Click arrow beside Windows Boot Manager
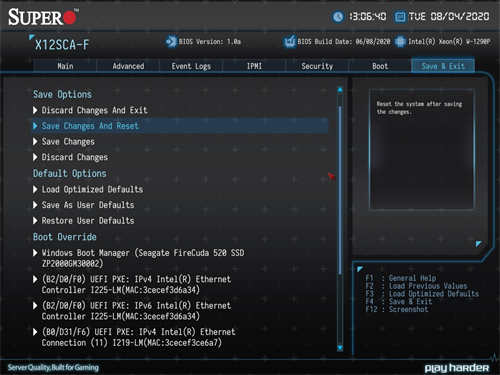This screenshot has width=500, height=375. tap(35, 253)
